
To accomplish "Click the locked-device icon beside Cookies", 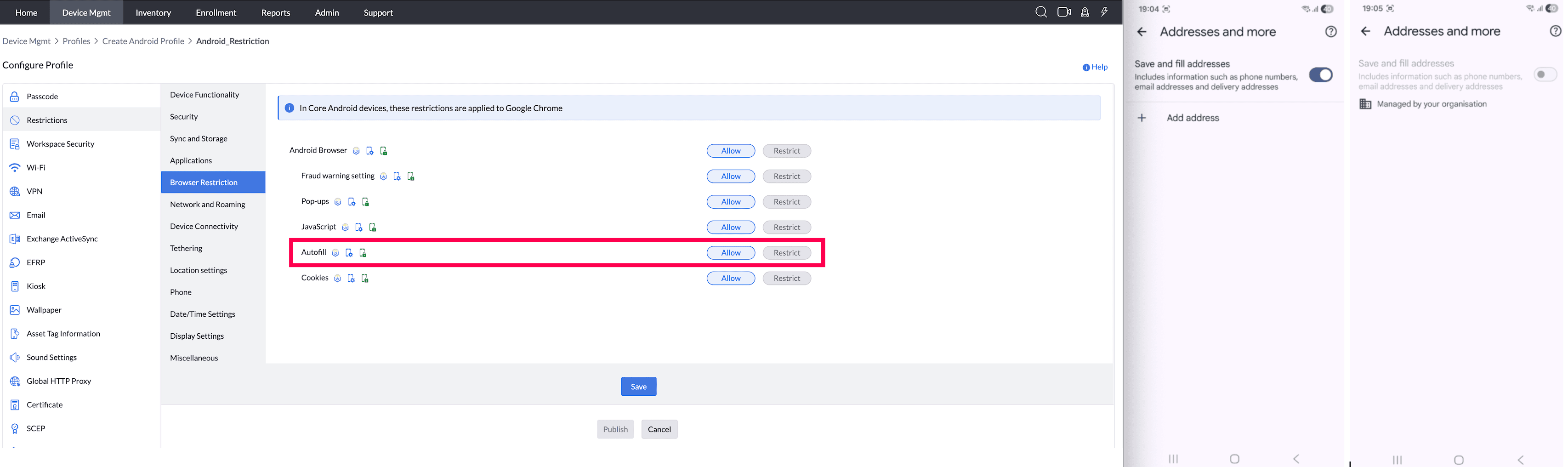I will coord(365,278).
